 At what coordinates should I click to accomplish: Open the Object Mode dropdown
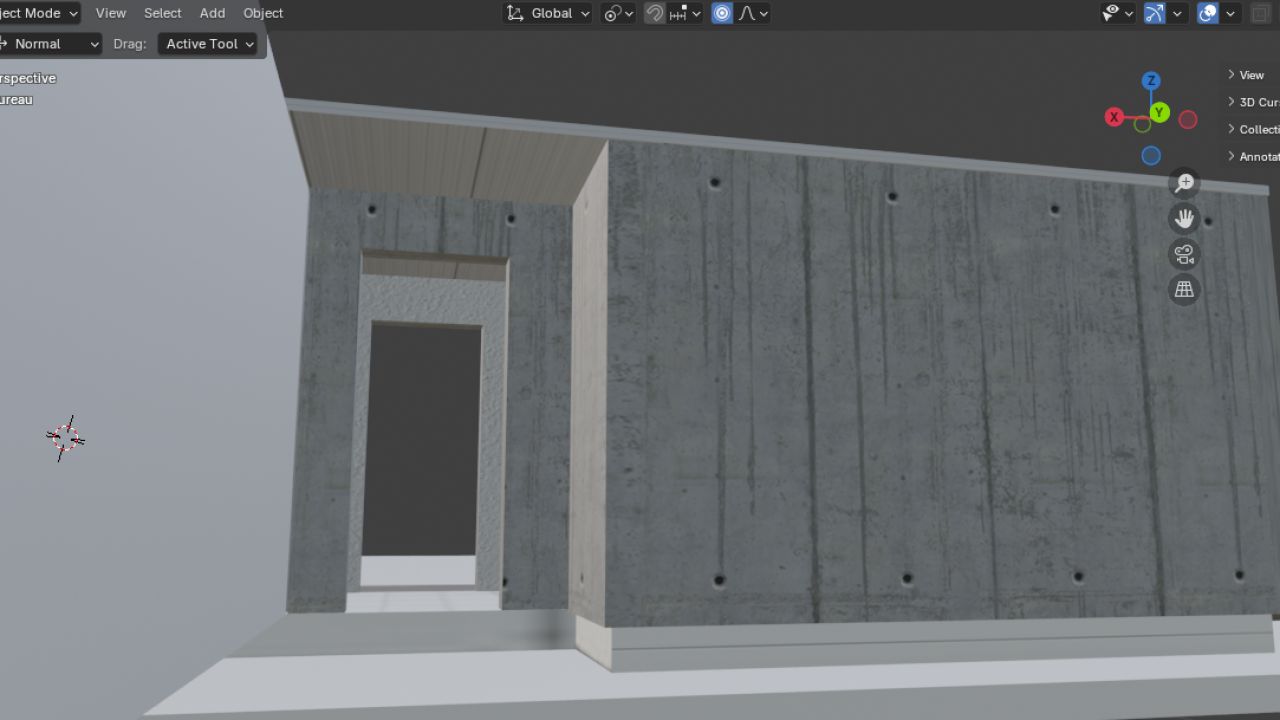tap(40, 13)
